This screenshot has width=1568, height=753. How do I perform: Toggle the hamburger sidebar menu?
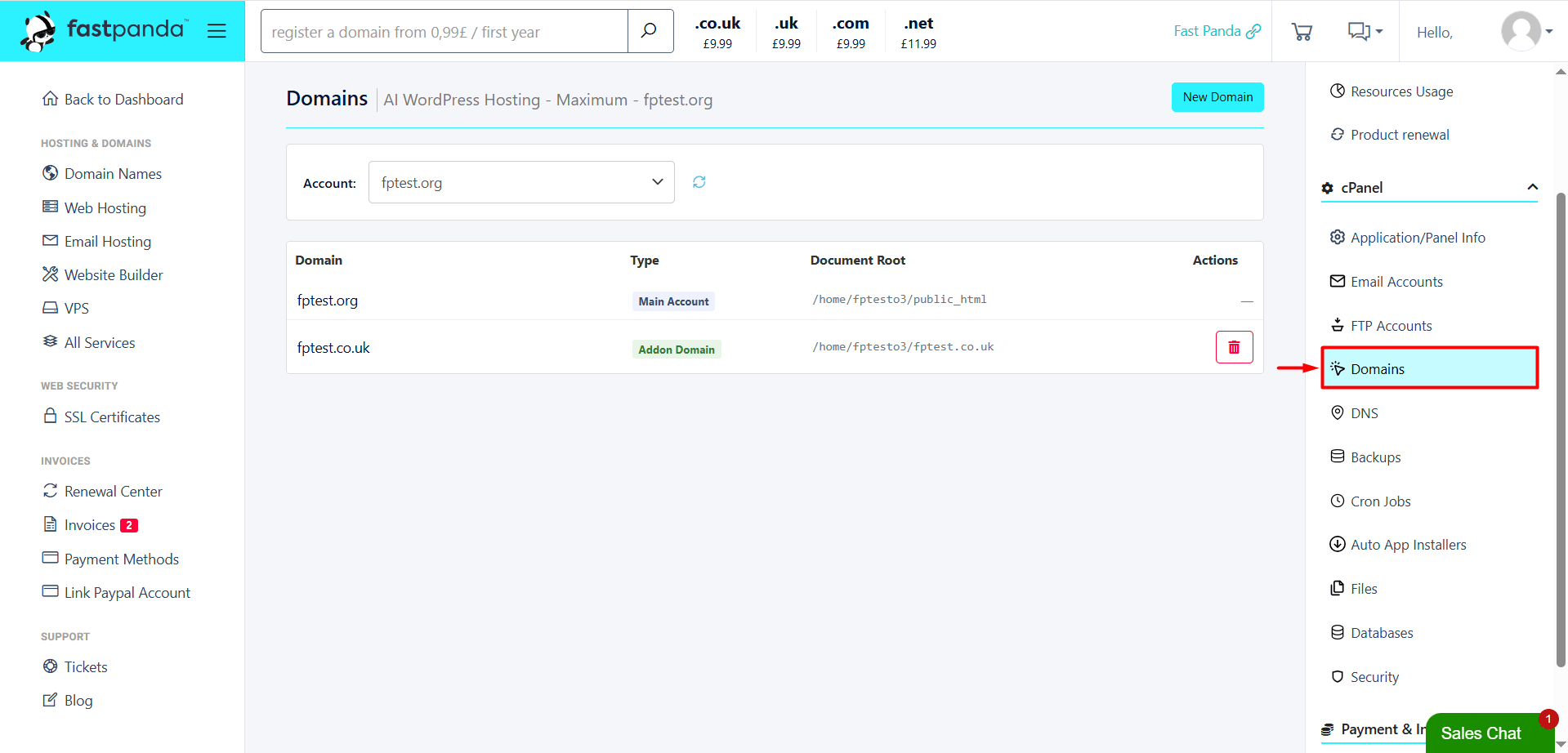217,31
